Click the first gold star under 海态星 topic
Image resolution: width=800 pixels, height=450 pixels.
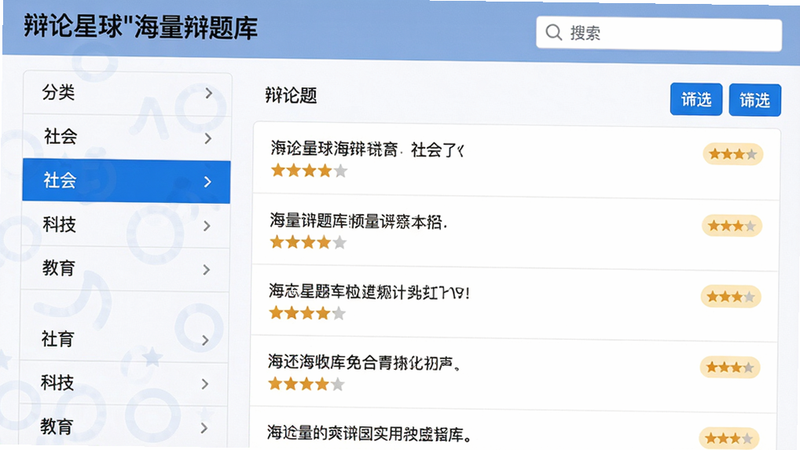tap(276, 313)
